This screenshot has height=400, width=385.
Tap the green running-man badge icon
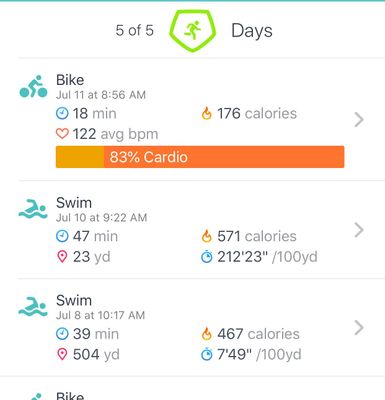193,30
